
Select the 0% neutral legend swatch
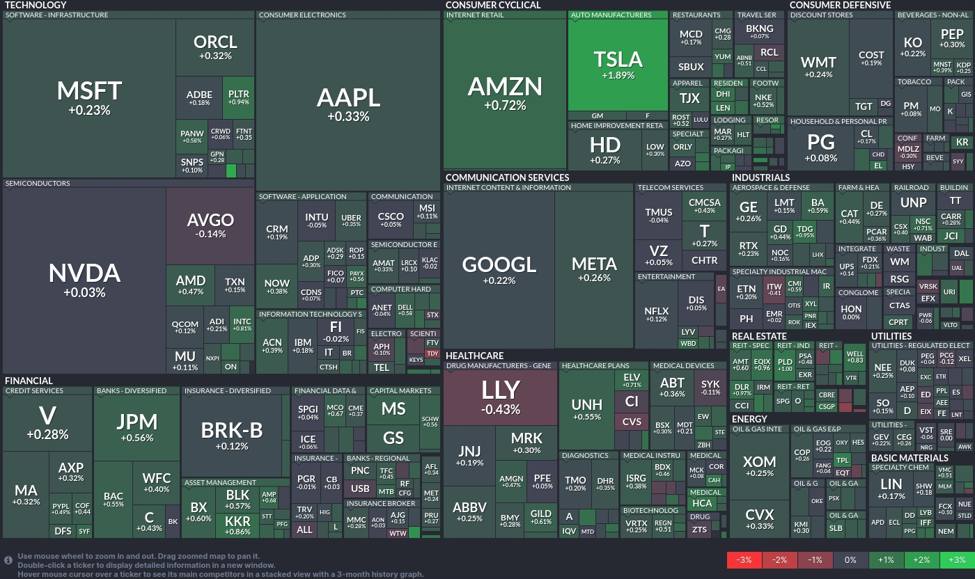[850, 560]
